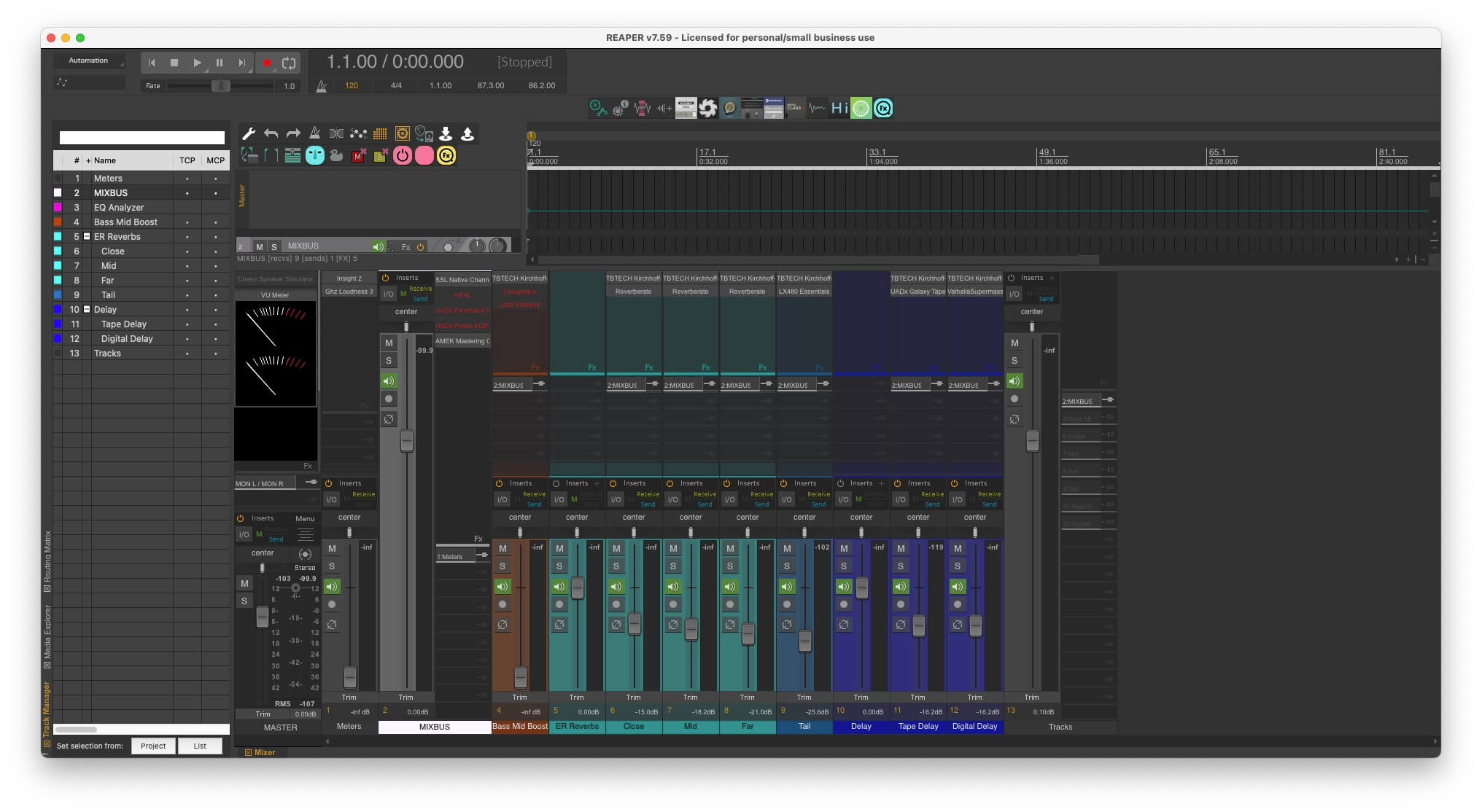The image size is (1482, 812).
Task: Toggle the grid lines toolbar icon
Action: pos(380,133)
